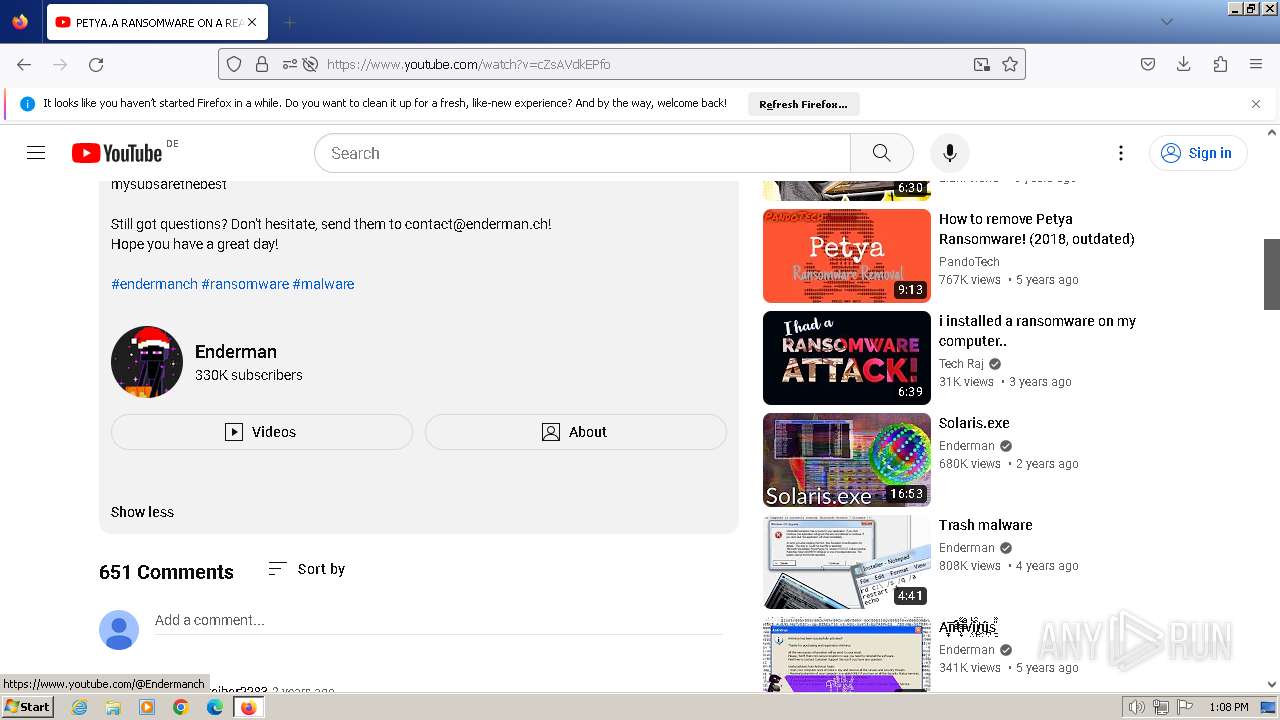Open the Solaris.exe video thumbnail
1280x720 pixels.
point(847,460)
